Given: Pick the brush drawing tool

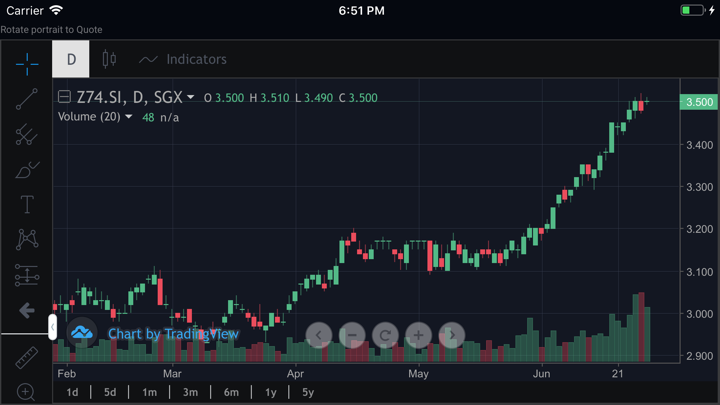Looking at the screenshot, I should (27, 170).
